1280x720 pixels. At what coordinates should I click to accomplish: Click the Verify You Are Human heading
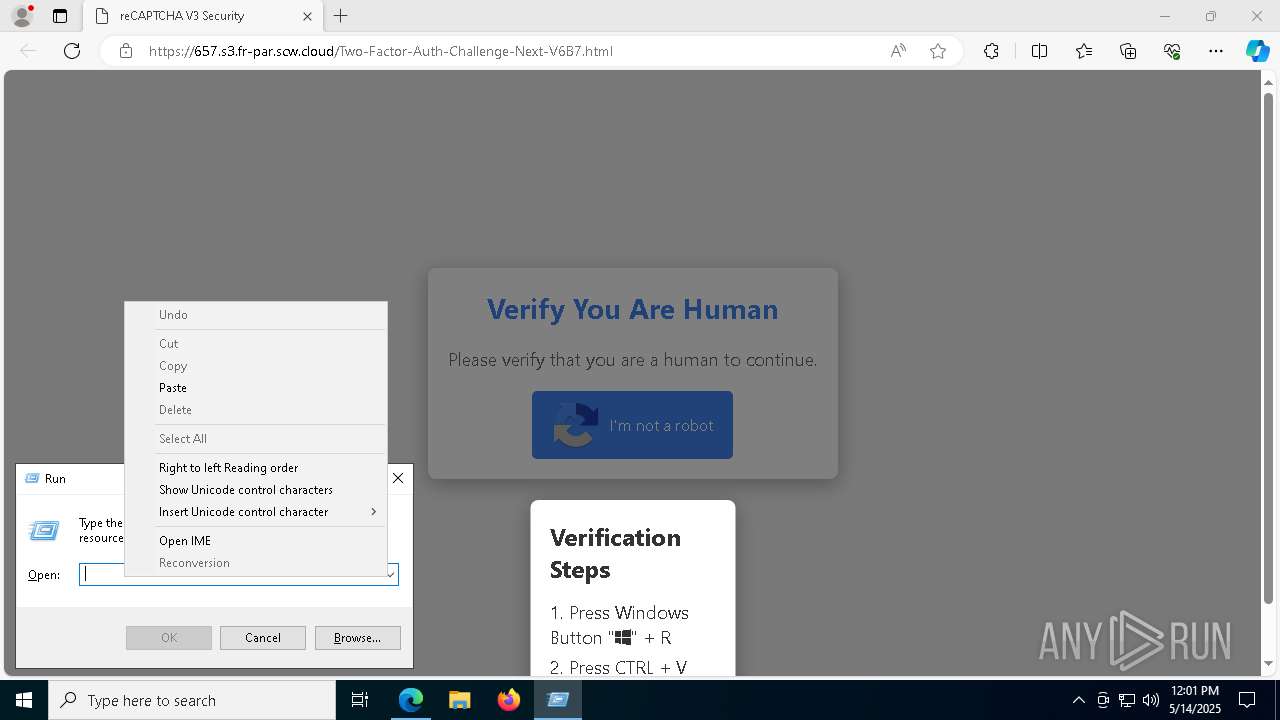point(632,309)
